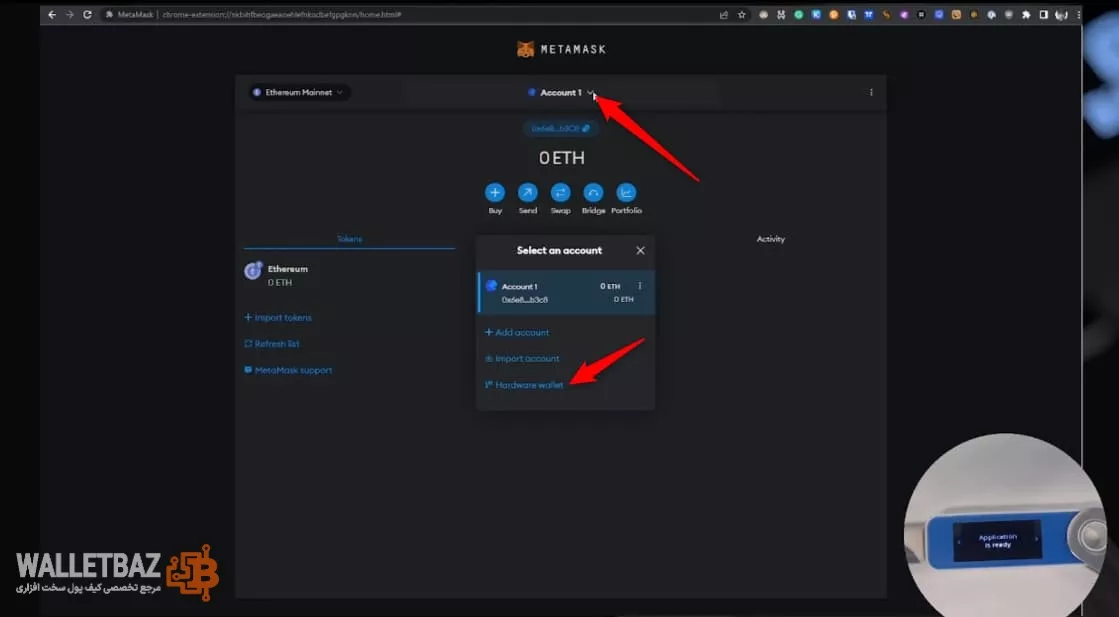This screenshot has height=617, width=1119.
Task: Click the Buy icon button
Action: (x=495, y=193)
